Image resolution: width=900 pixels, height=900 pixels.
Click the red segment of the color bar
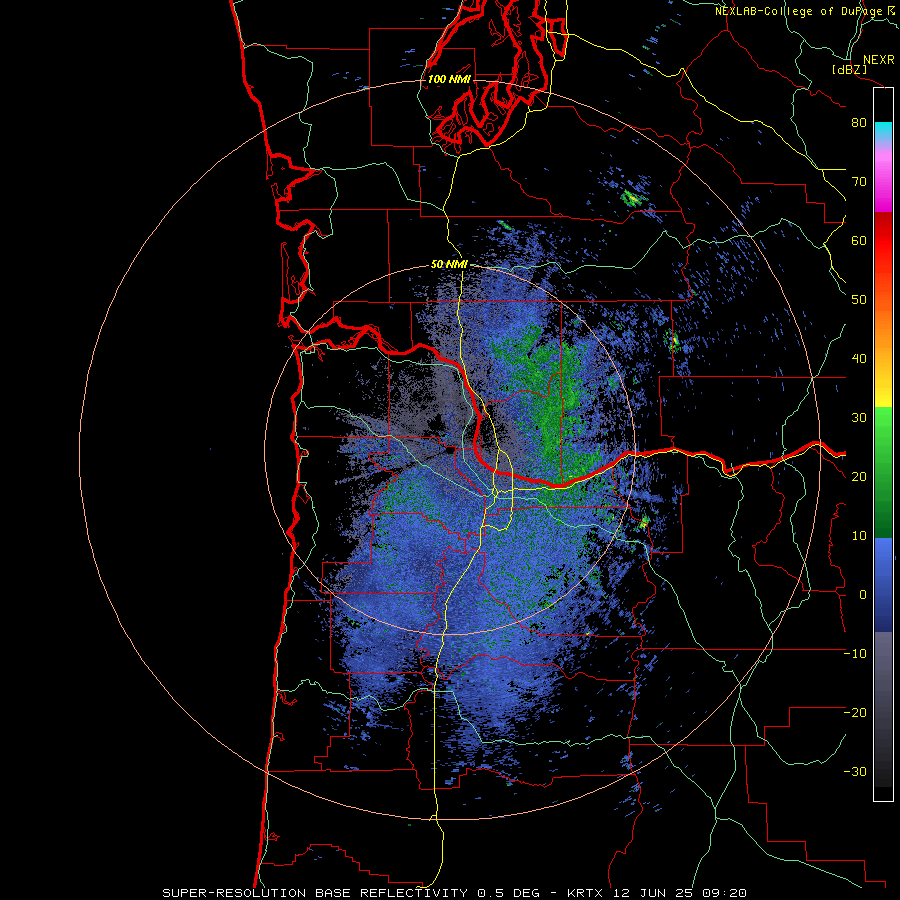pos(883,241)
